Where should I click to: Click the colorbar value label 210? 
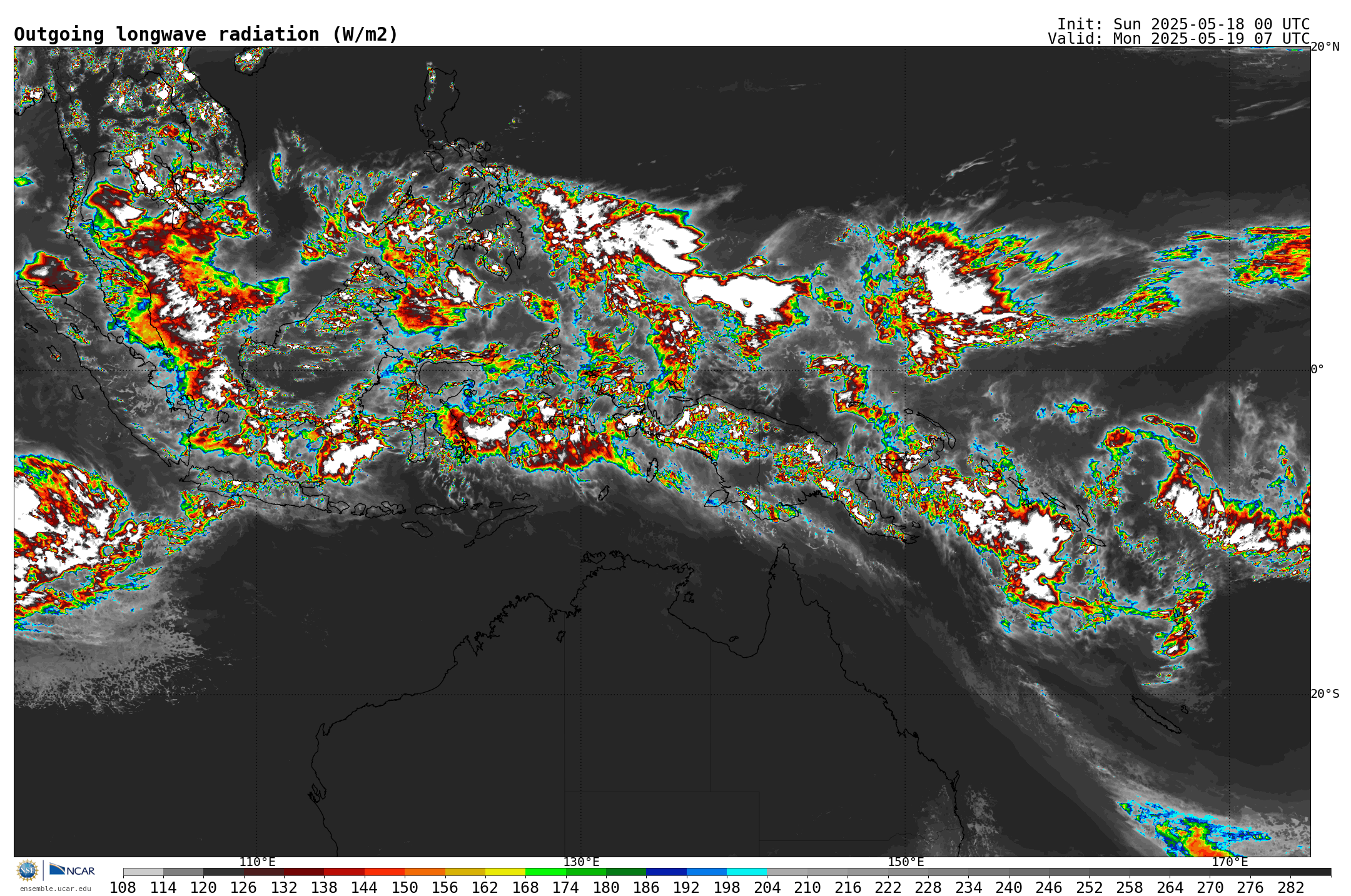pos(807,887)
